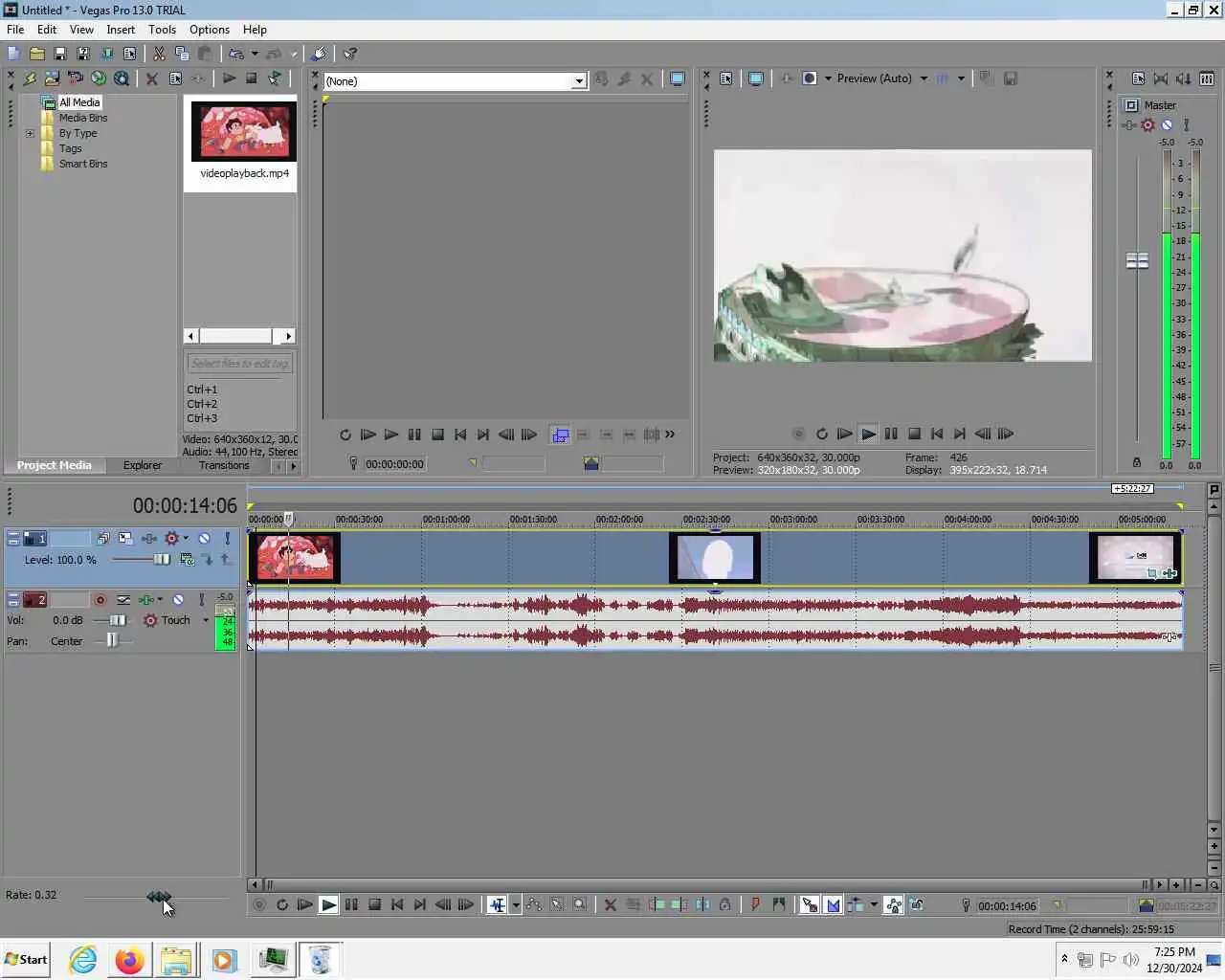Click the audio track Pan slider handle

(112, 640)
